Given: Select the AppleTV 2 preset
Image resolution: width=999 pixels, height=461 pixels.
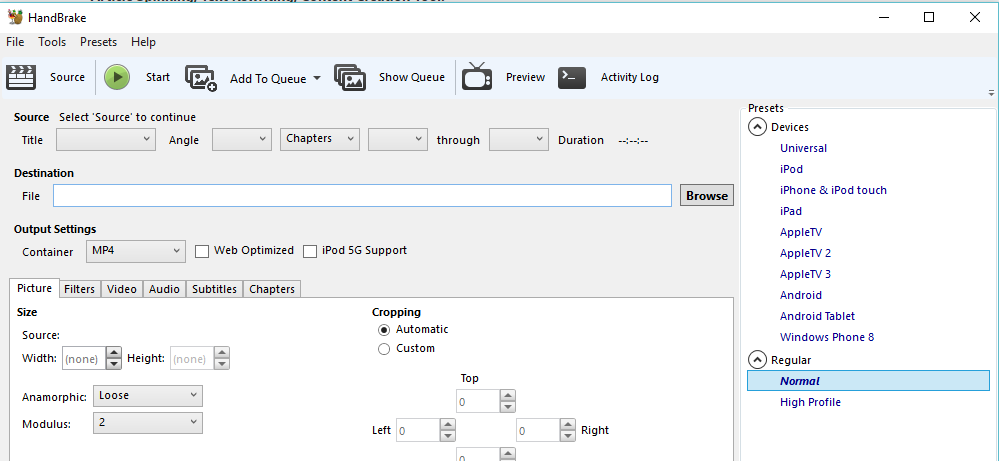Looking at the screenshot, I should [x=805, y=253].
